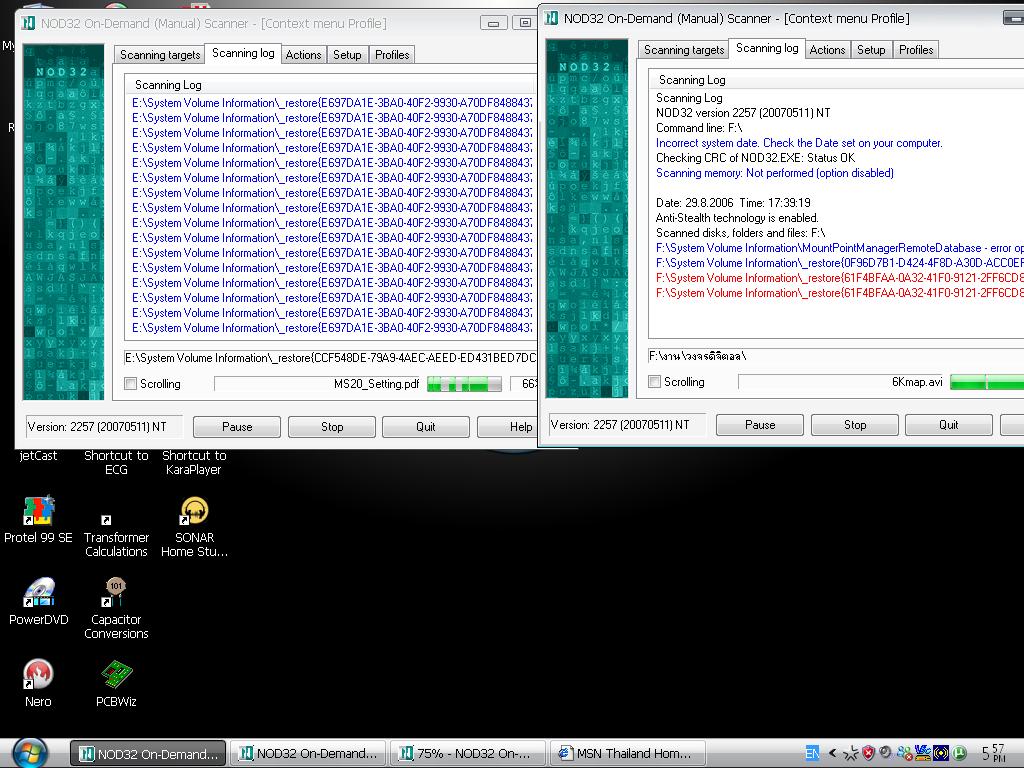Click the network monitor tray icon
The image size is (1024, 768).
pos(923,753)
